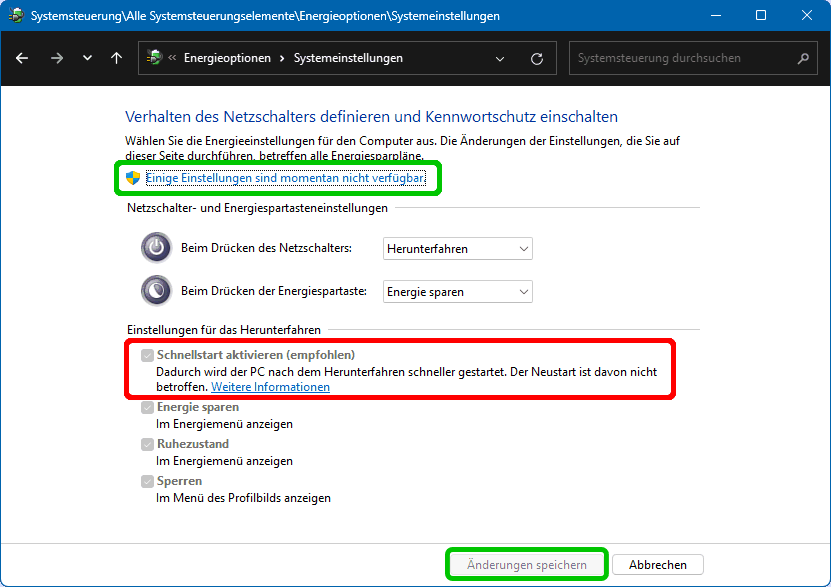Click the back navigation arrow
Screen dimensions: 831x587
[x=23, y=58]
